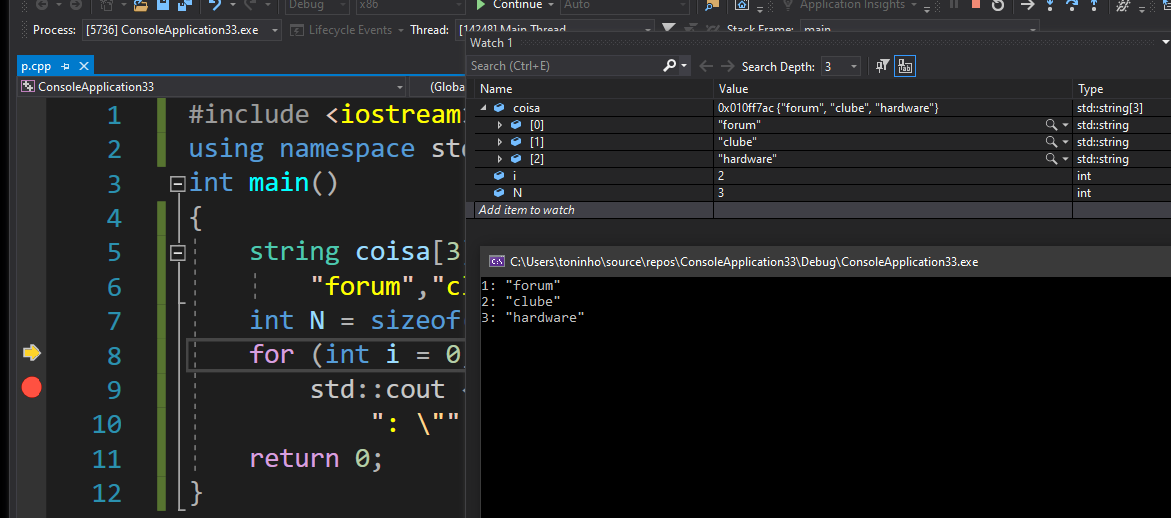
Task: Step Out of the current function
Action: click(1095, 4)
